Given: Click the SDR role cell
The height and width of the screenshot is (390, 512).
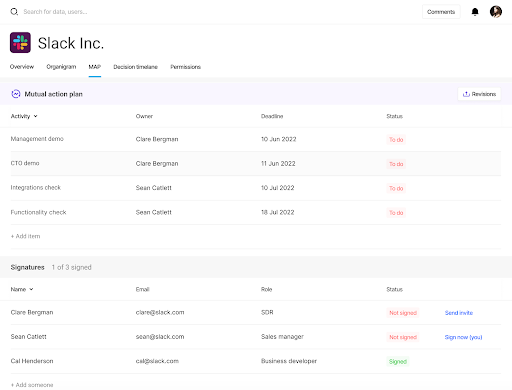Looking at the screenshot, I should point(267,312).
